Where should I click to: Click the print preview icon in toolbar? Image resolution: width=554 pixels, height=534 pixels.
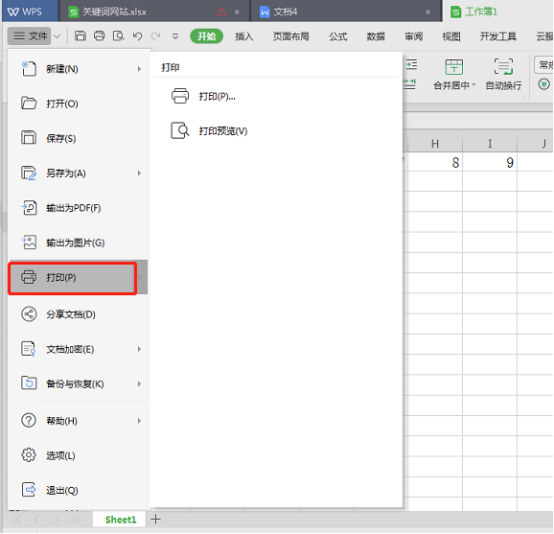pos(118,36)
